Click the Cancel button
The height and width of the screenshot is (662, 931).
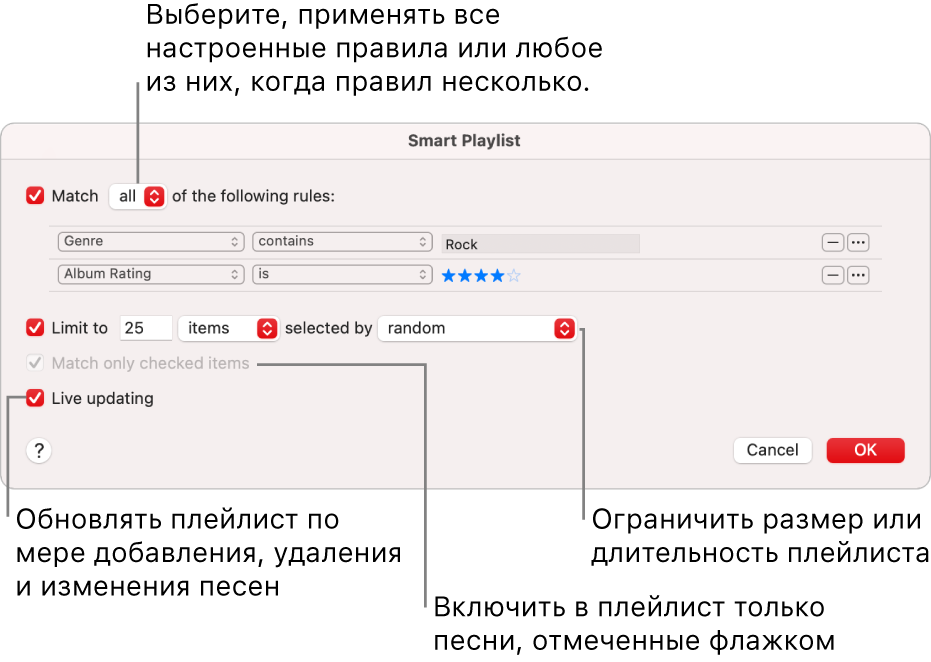(x=772, y=450)
